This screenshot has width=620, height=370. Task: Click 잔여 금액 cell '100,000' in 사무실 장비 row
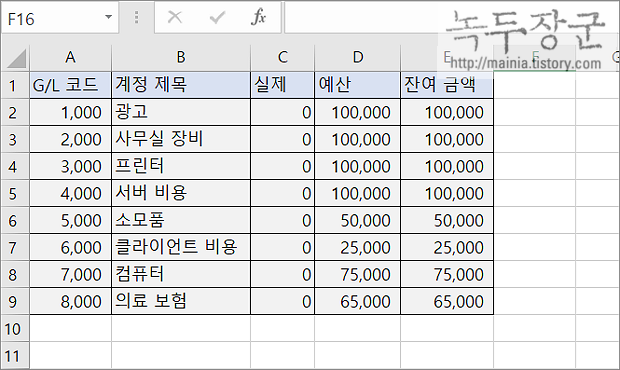pos(447,139)
